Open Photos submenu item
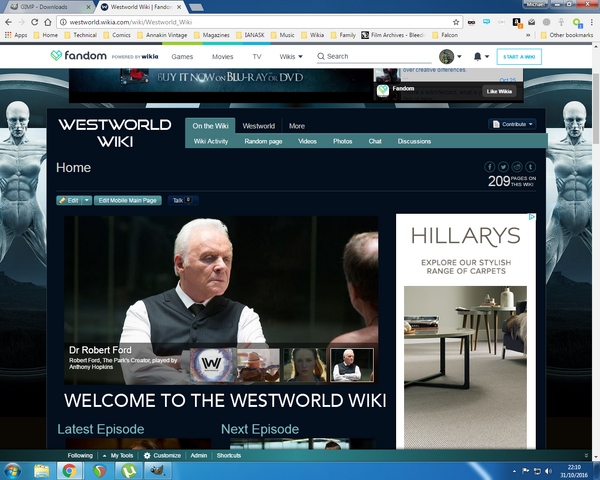Image resolution: width=600 pixels, height=480 pixels. pyautogui.click(x=342, y=141)
